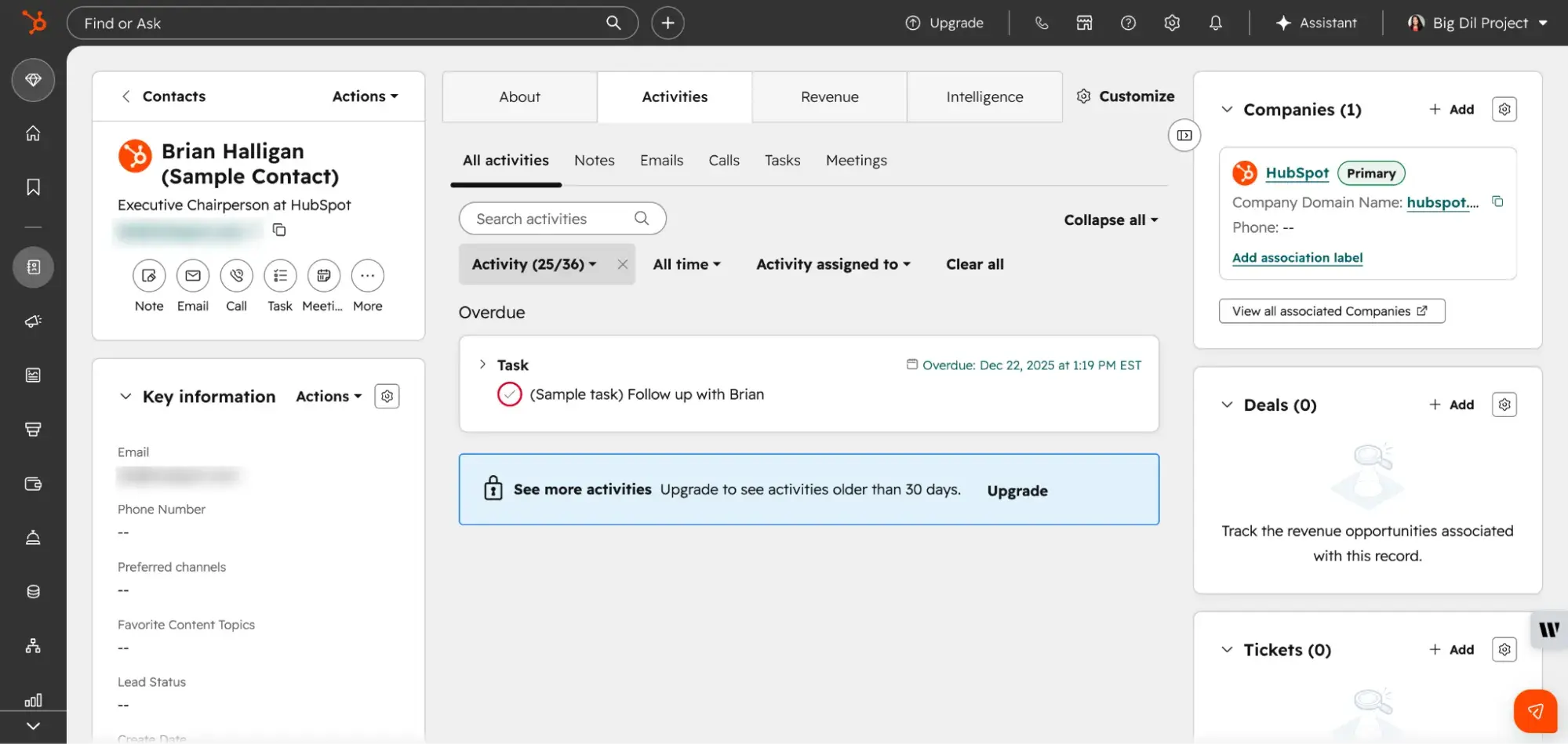The width and height of the screenshot is (1568, 744).
Task: Go back to Contacts list
Action: point(164,96)
